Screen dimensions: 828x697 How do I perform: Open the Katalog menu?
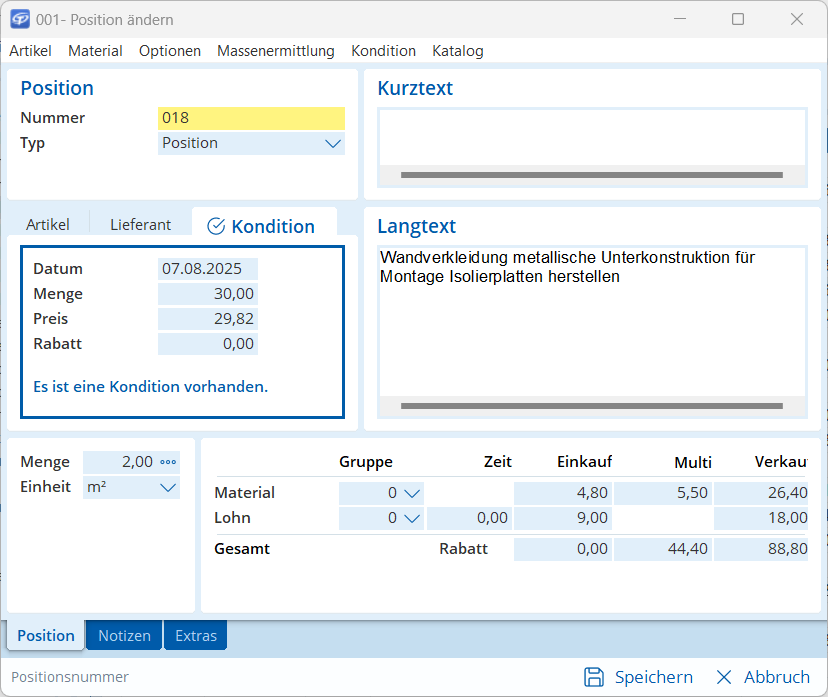457,51
